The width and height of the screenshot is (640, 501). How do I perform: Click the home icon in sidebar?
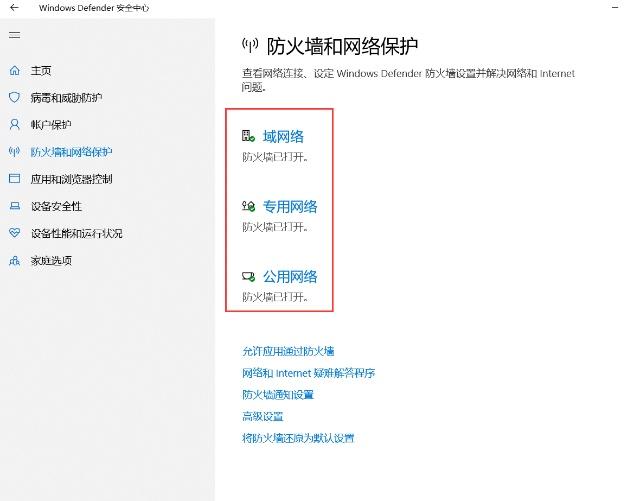[x=15, y=70]
